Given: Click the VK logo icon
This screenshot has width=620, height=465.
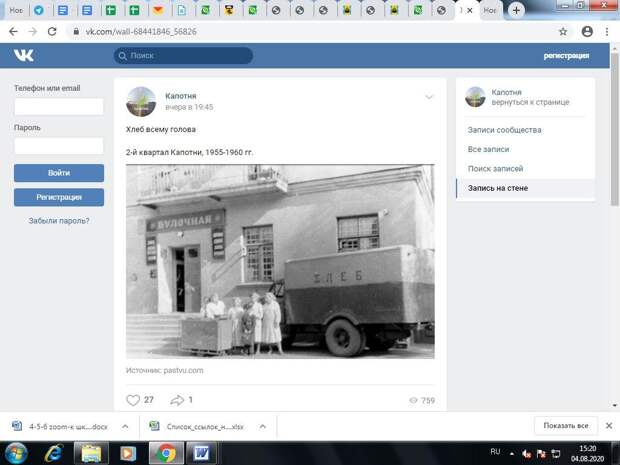Looking at the screenshot, I should click(x=23, y=55).
